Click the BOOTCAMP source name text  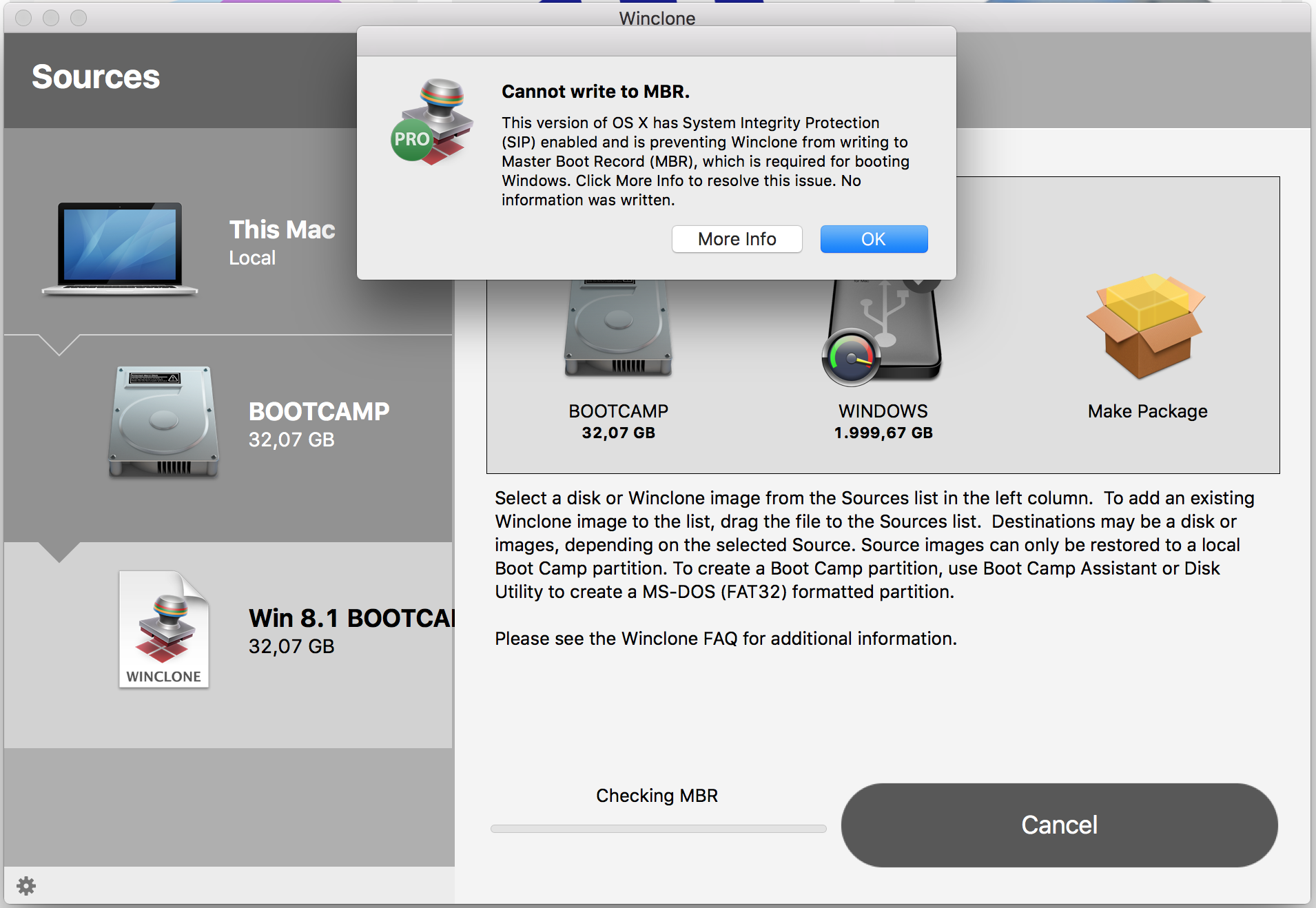click(x=319, y=411)
